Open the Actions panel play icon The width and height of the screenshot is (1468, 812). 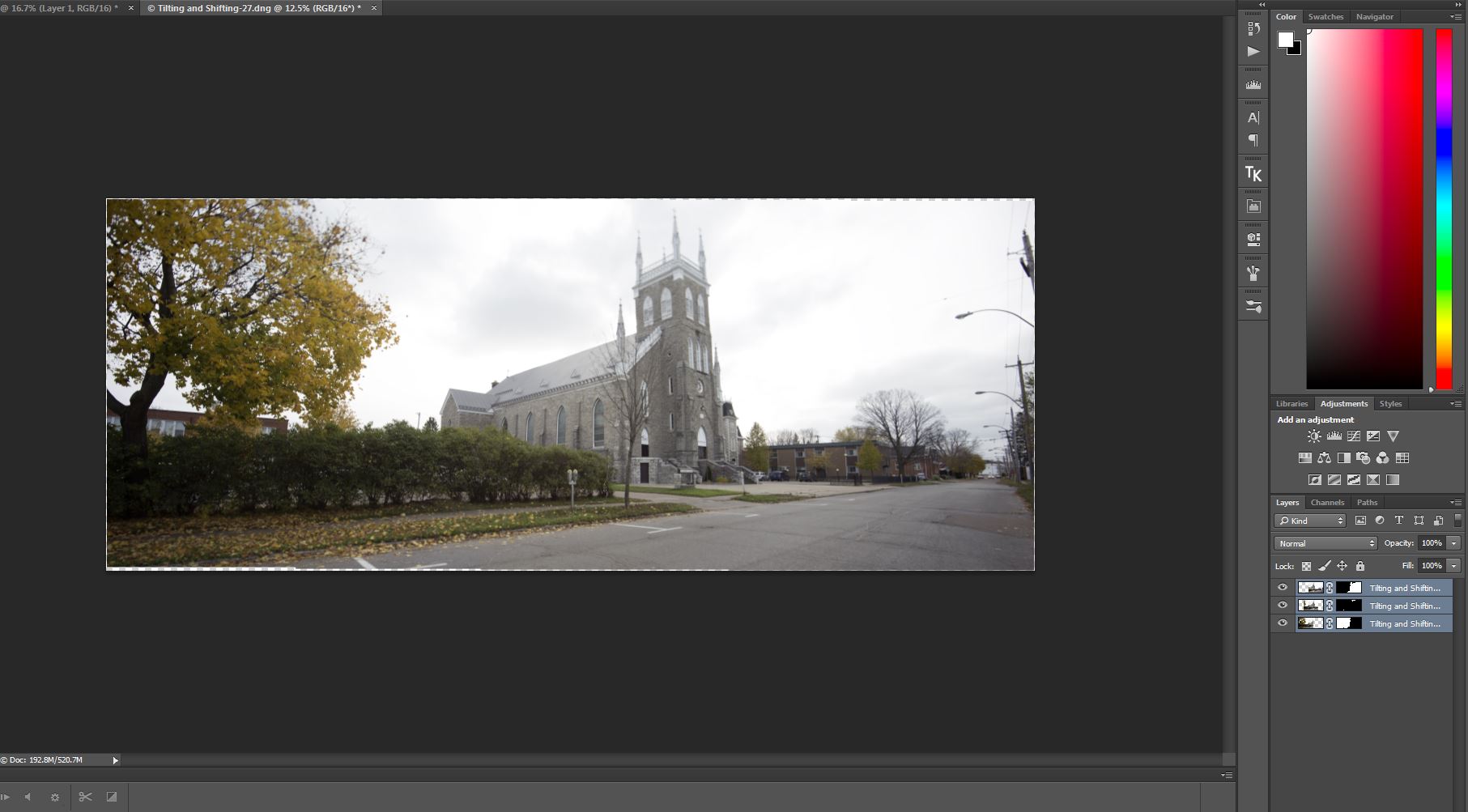pyautogui.click(x=1253, y=52)
